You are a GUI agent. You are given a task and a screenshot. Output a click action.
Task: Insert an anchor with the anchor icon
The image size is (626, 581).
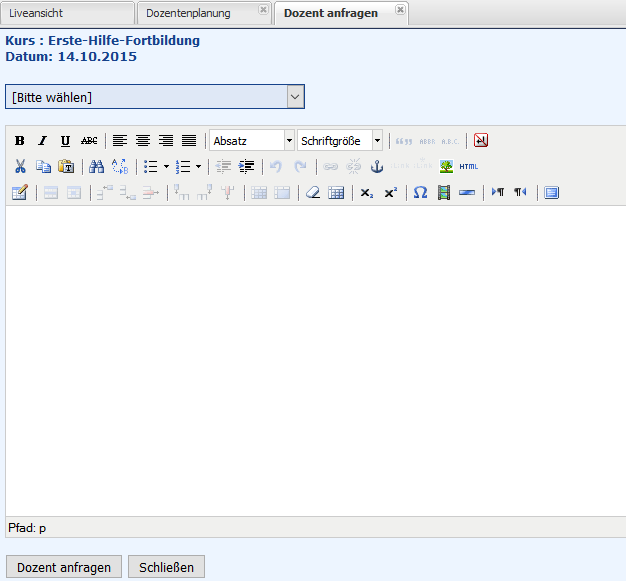[x=377, y=166]
